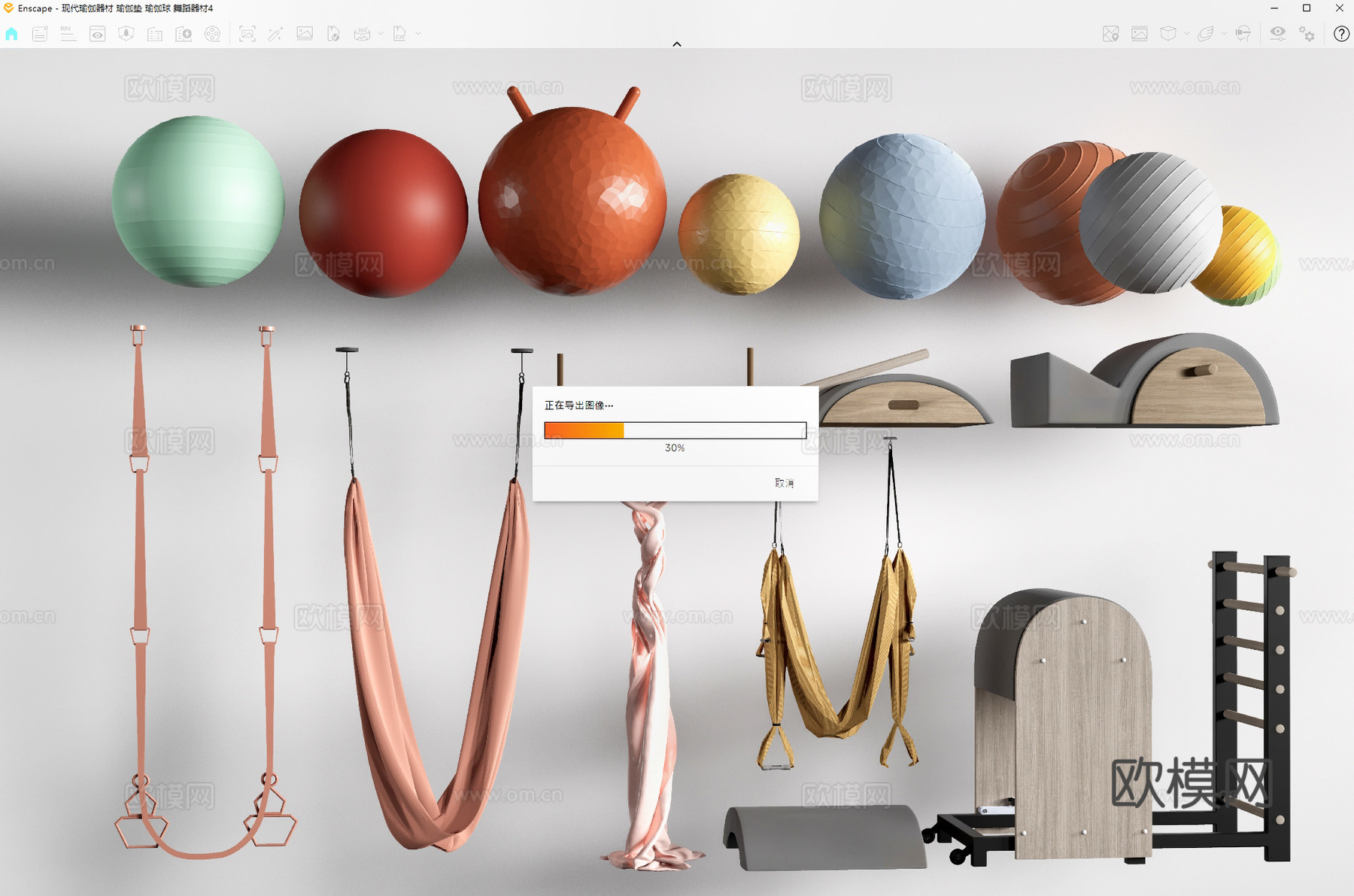Click the document with shield icon

click(333, 34)
